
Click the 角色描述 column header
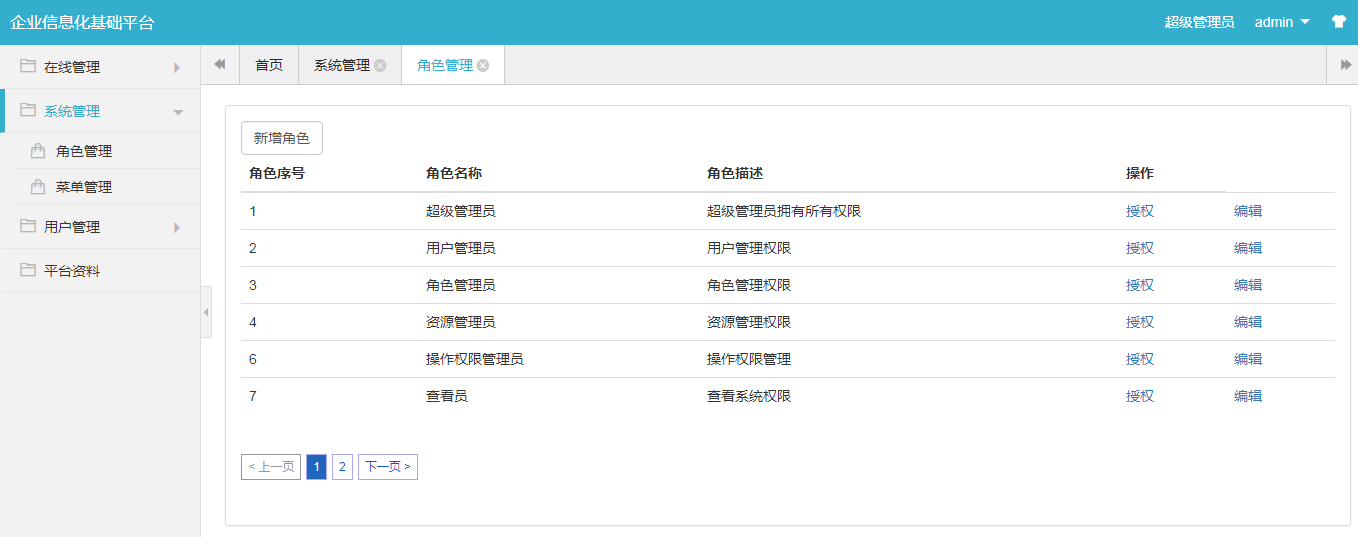(735, 173)
